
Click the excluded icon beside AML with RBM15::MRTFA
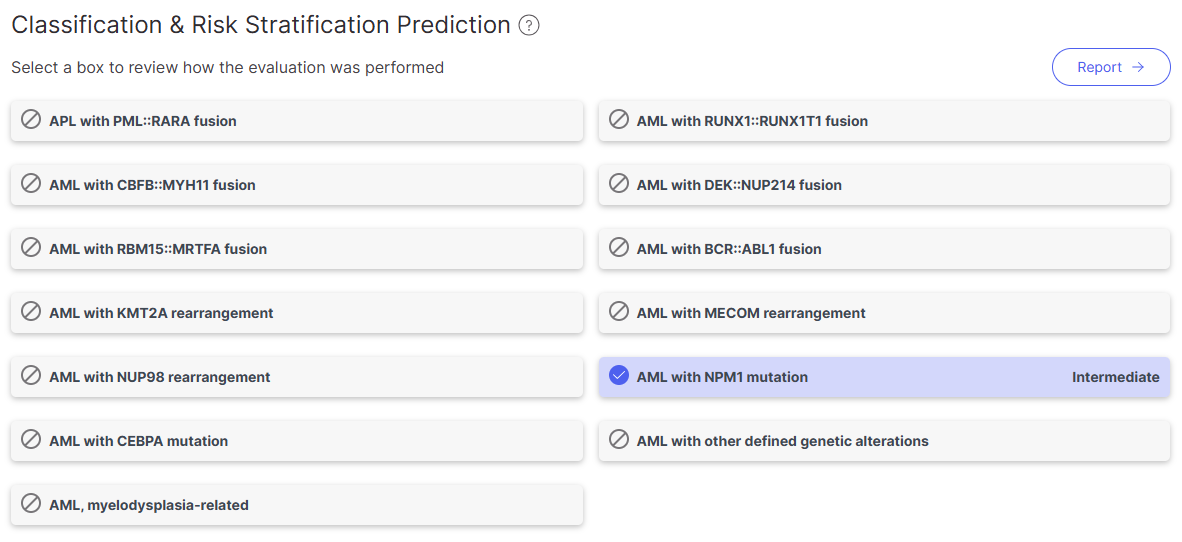31,249
